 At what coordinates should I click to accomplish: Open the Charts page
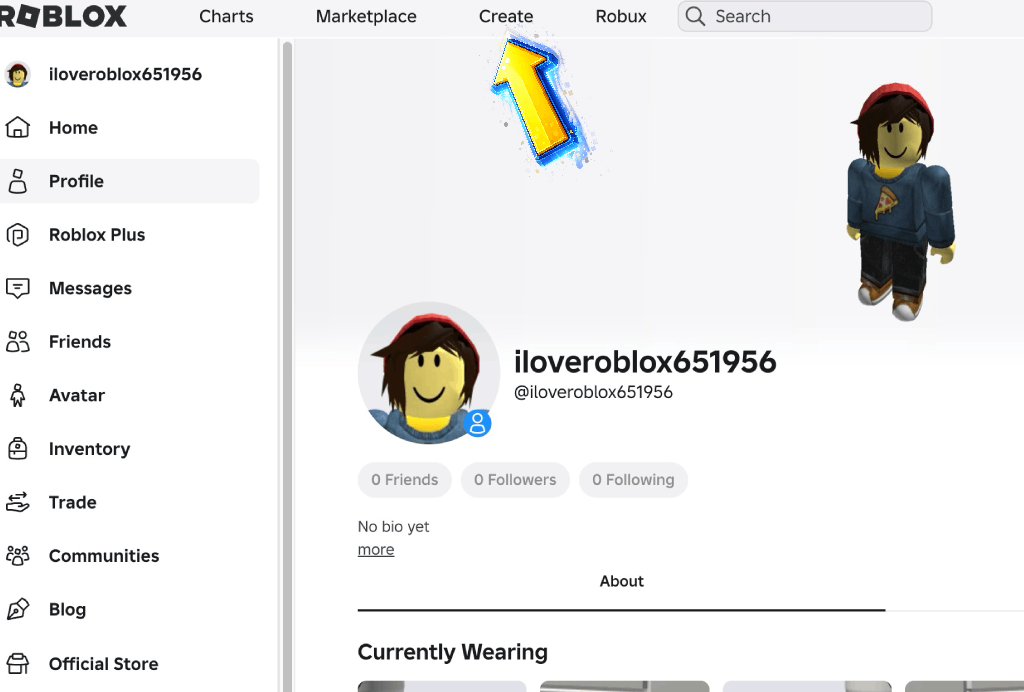(226, 16)
